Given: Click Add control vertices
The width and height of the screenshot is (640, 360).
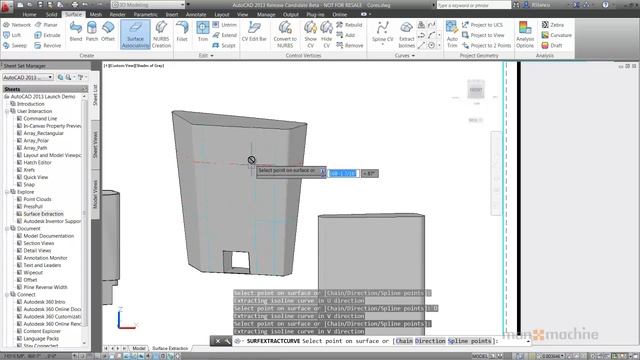Looking at the screenshot, I should coord(346,35).
